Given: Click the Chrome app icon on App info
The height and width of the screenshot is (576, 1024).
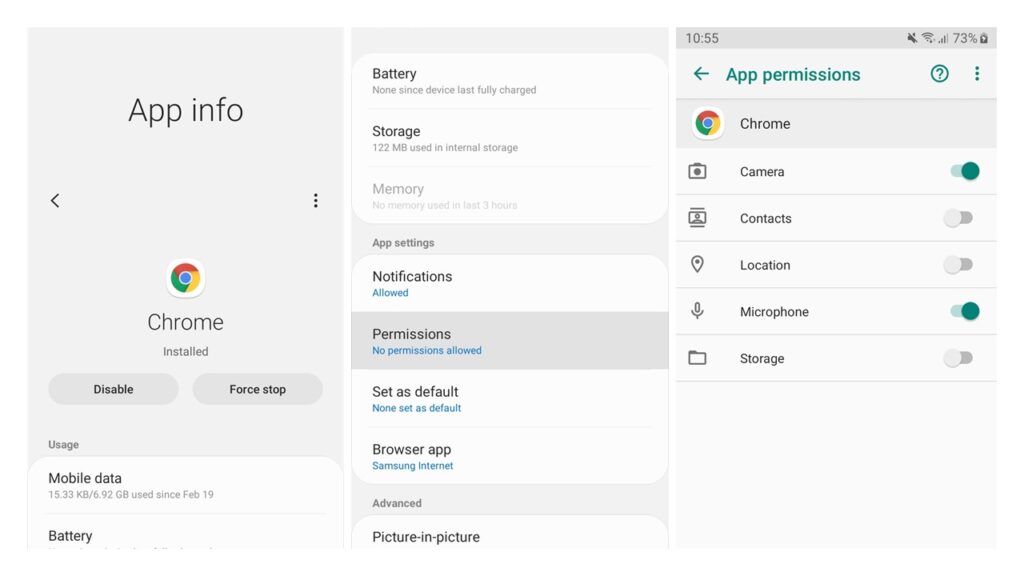Looking at the screenshot, I should click(185, 278).
